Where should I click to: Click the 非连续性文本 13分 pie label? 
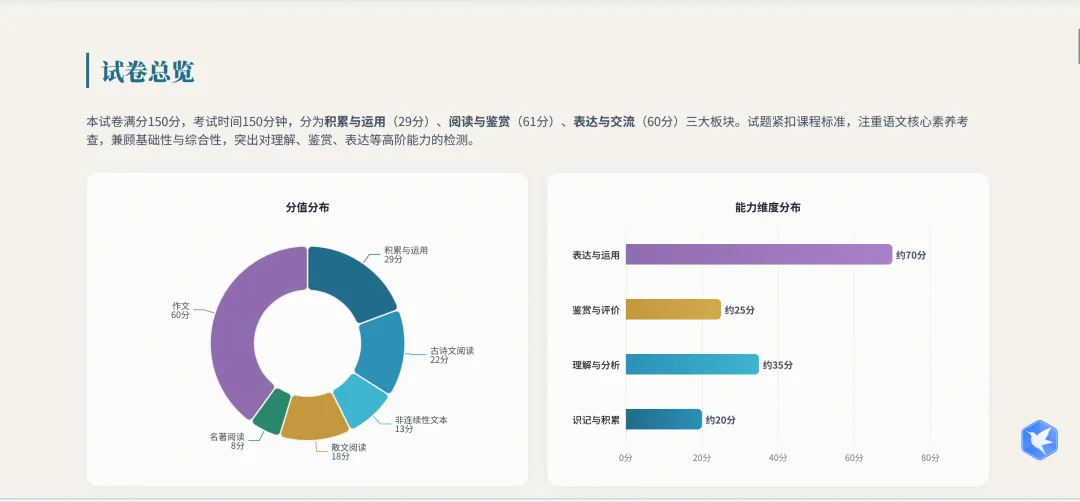click(421, 424)
